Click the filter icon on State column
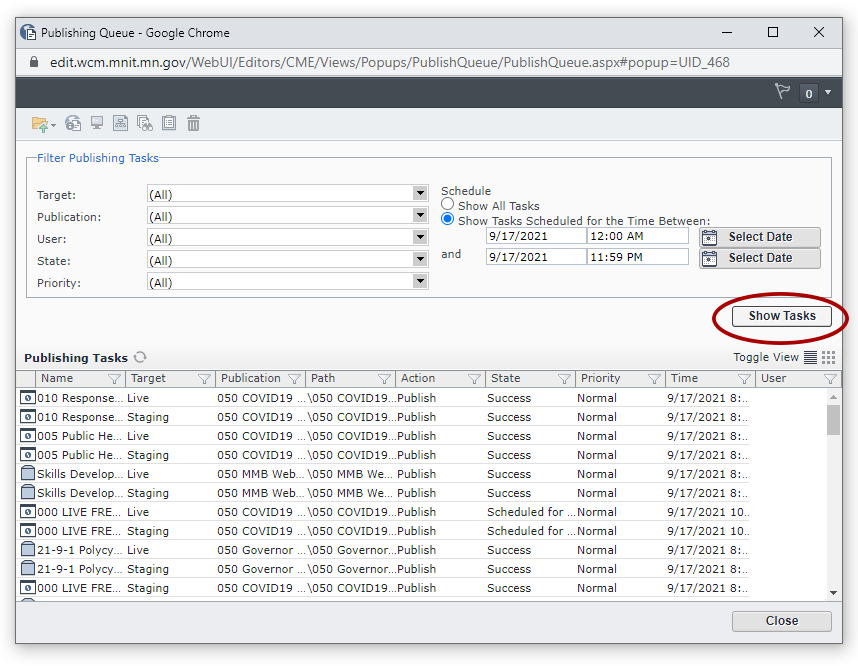 point(564,379)
